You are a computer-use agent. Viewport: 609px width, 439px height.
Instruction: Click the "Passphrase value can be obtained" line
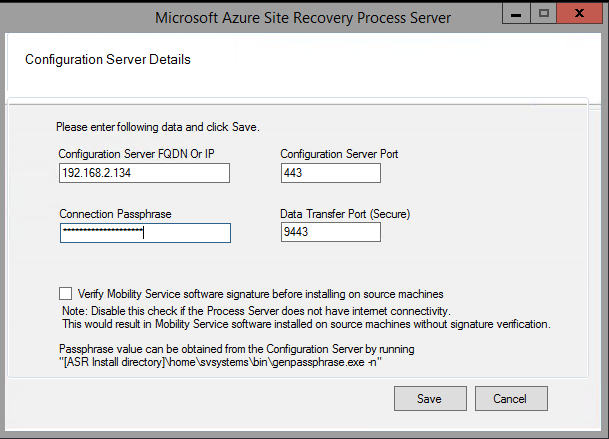coord(237,349)
